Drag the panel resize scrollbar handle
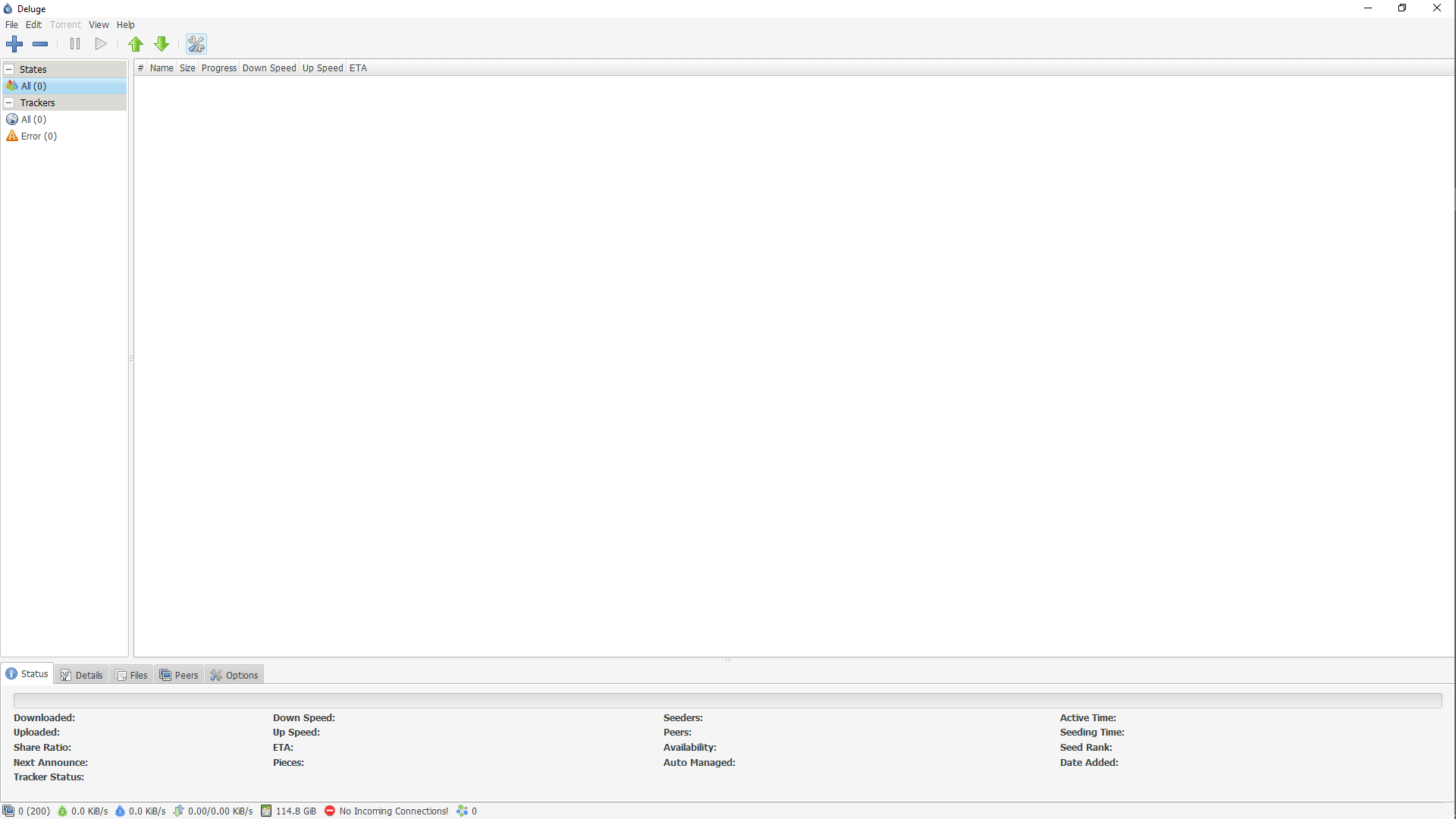The height and width of the screenshot is (819, 1456). 728,659
